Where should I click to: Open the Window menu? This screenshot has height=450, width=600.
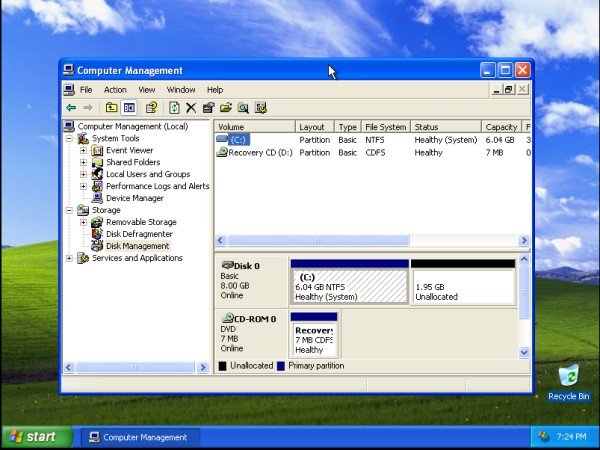(x=181, y=90)
